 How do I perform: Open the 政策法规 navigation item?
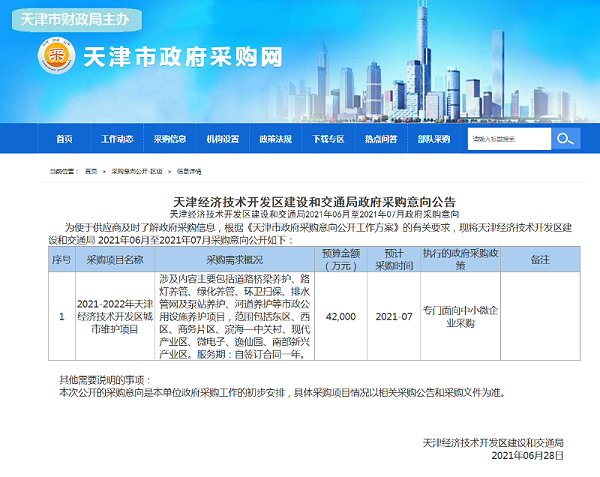pyautogui.click(x=276, y=139)
